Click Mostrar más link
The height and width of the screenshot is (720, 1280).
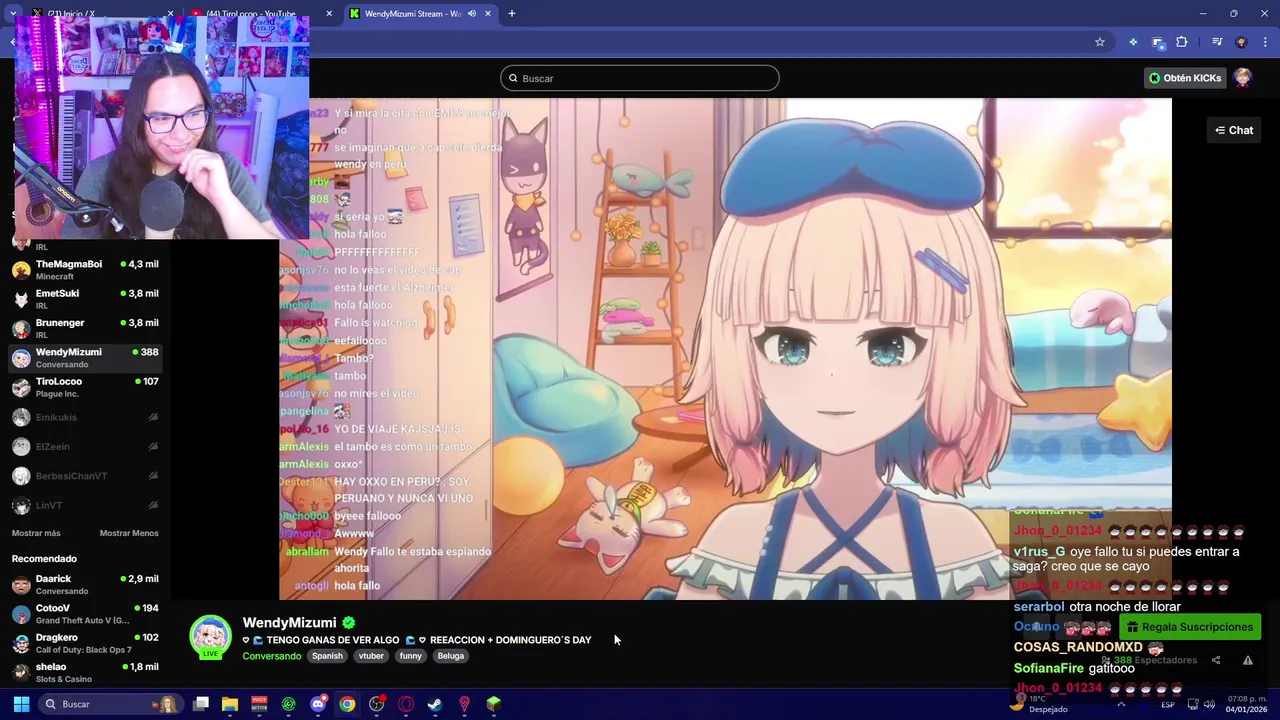[36, 533]
